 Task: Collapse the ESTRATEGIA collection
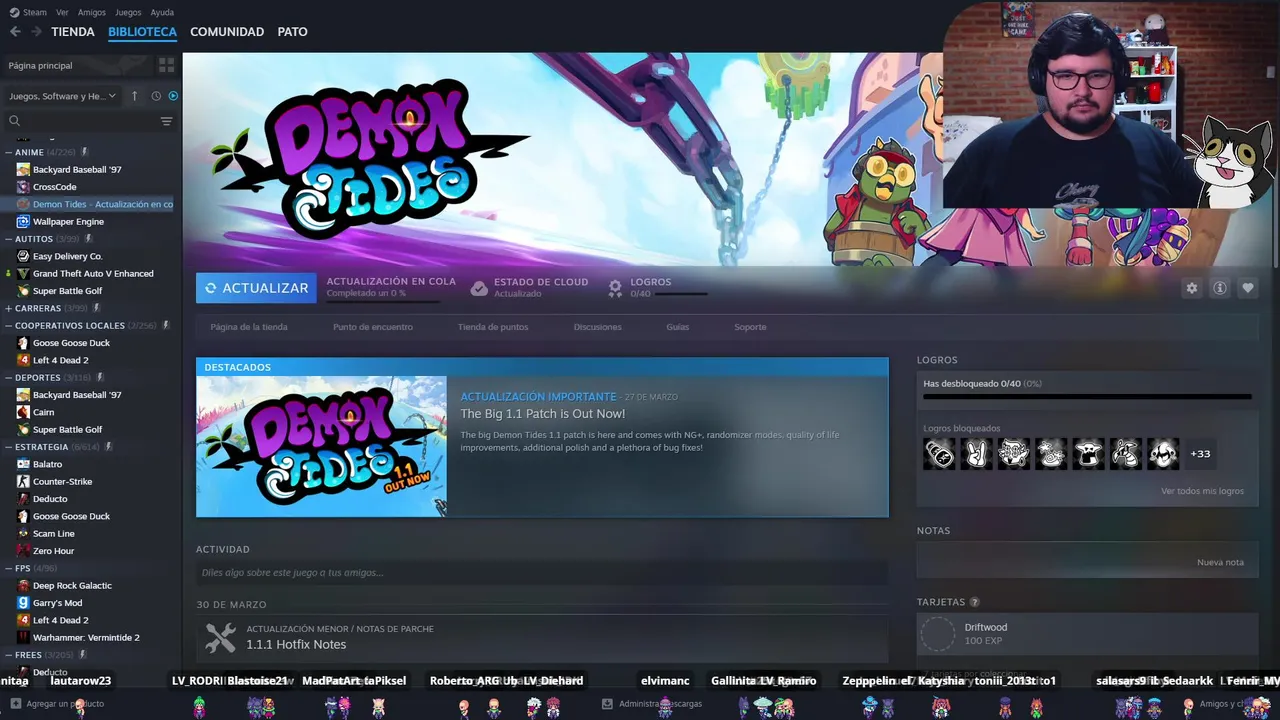point(9,447)
